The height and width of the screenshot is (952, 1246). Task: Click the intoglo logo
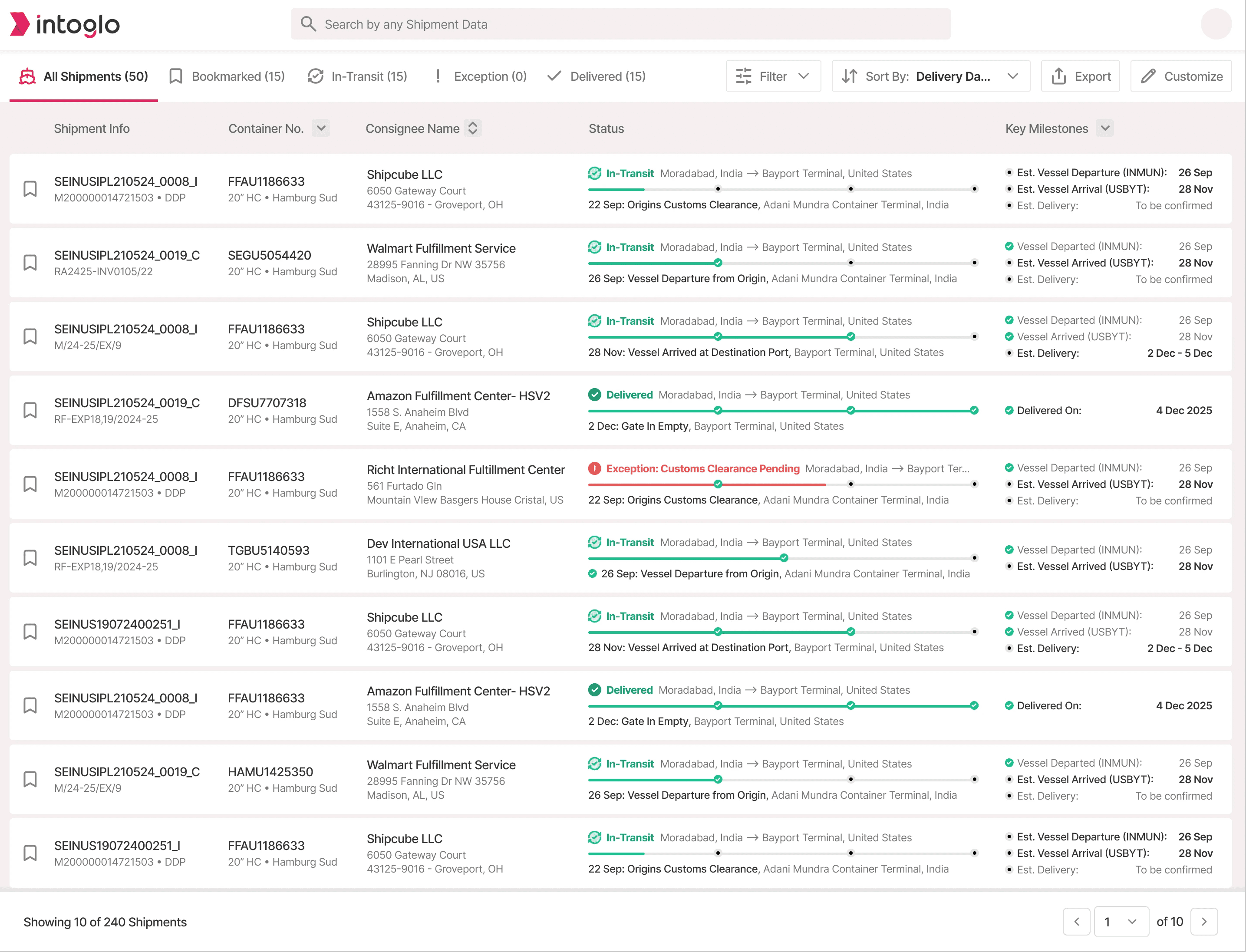(65, 24)
